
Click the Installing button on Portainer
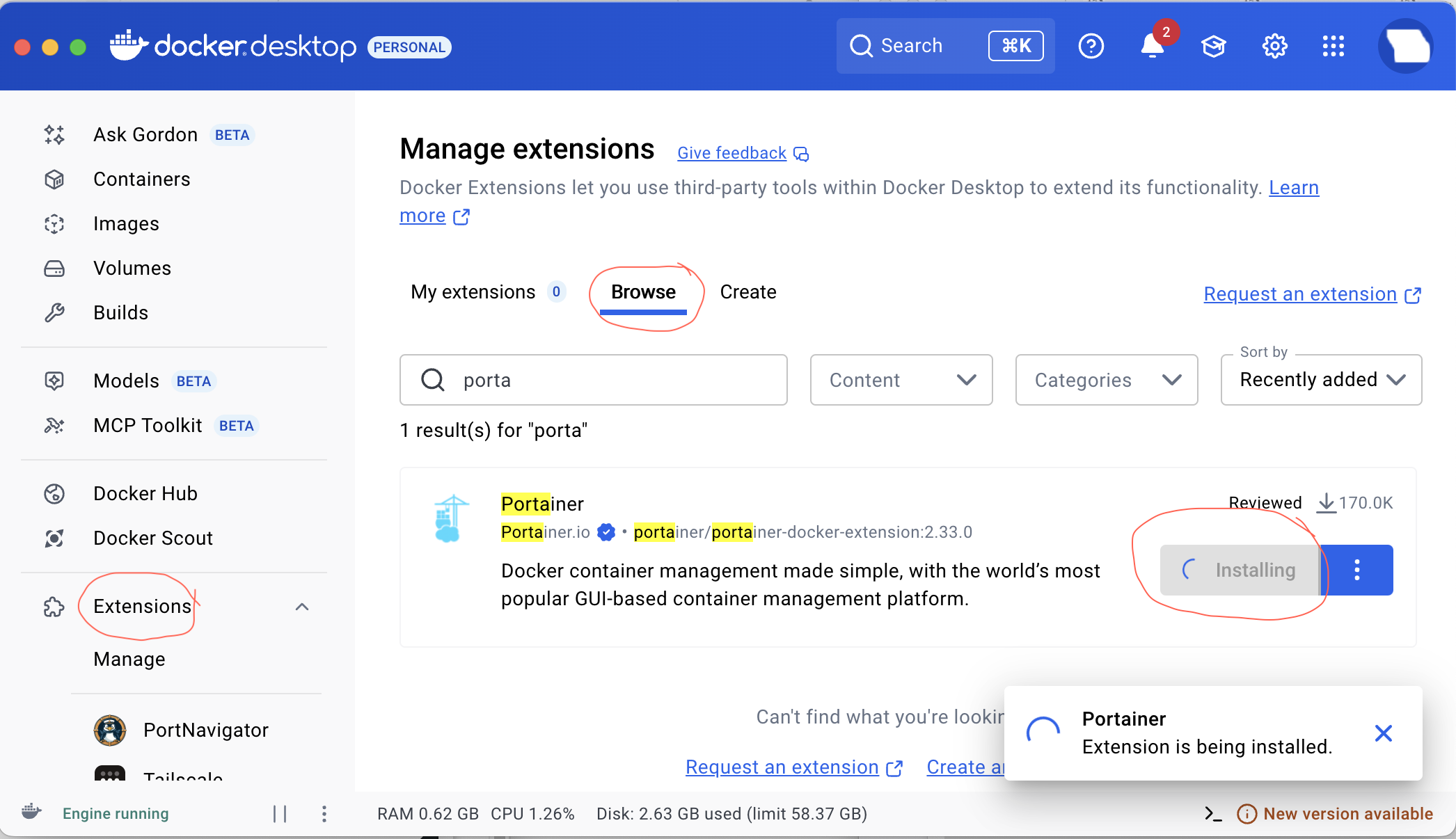(1240, 570)
